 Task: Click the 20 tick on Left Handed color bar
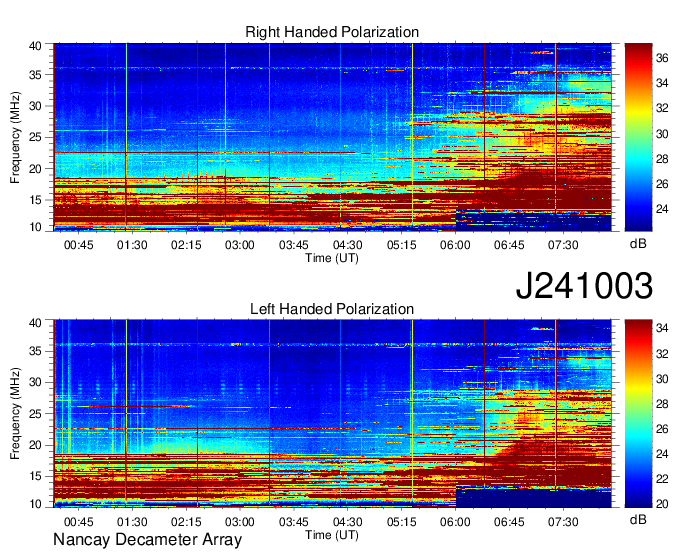(x=662, y=504)
